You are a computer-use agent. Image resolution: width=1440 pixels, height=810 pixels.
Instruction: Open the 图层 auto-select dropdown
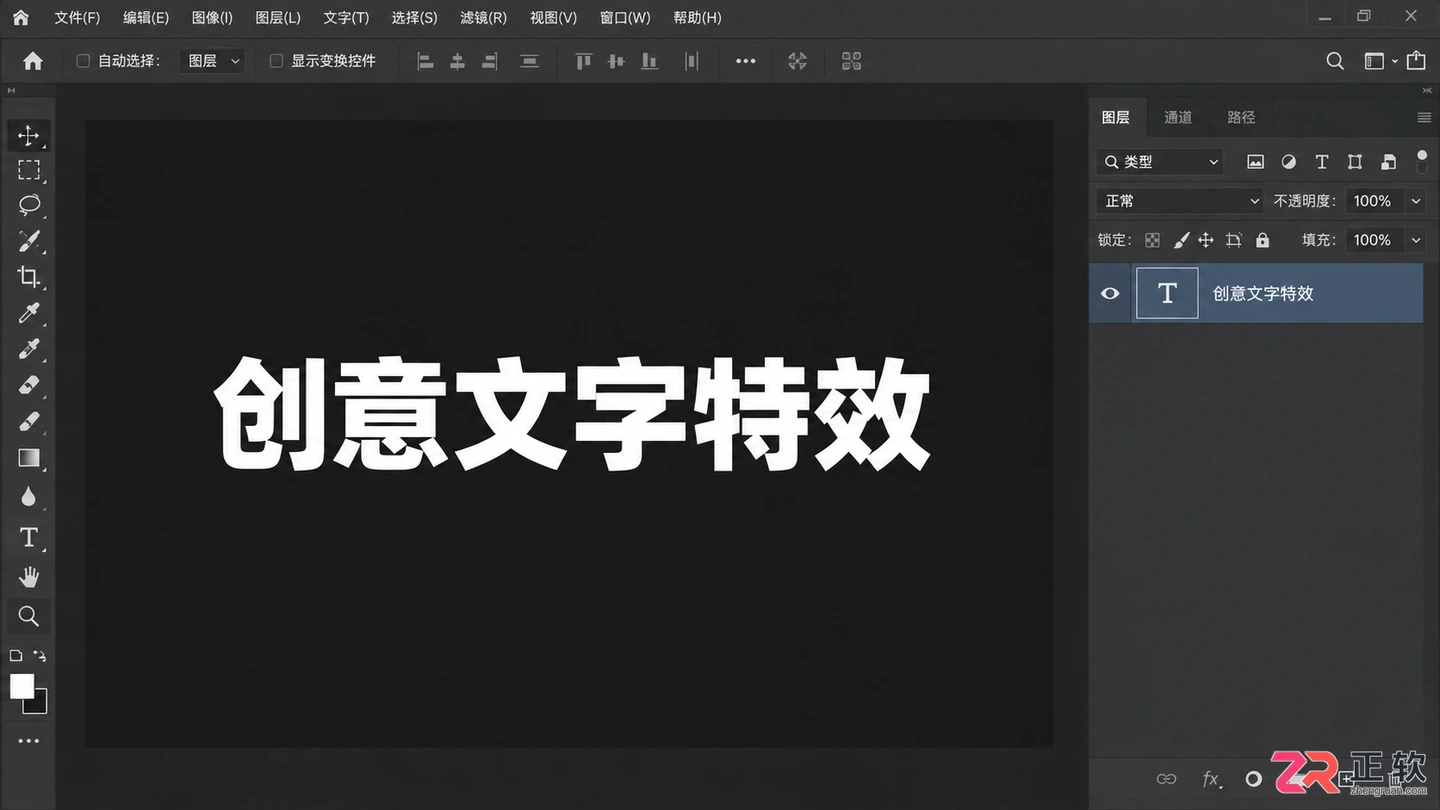212,61
